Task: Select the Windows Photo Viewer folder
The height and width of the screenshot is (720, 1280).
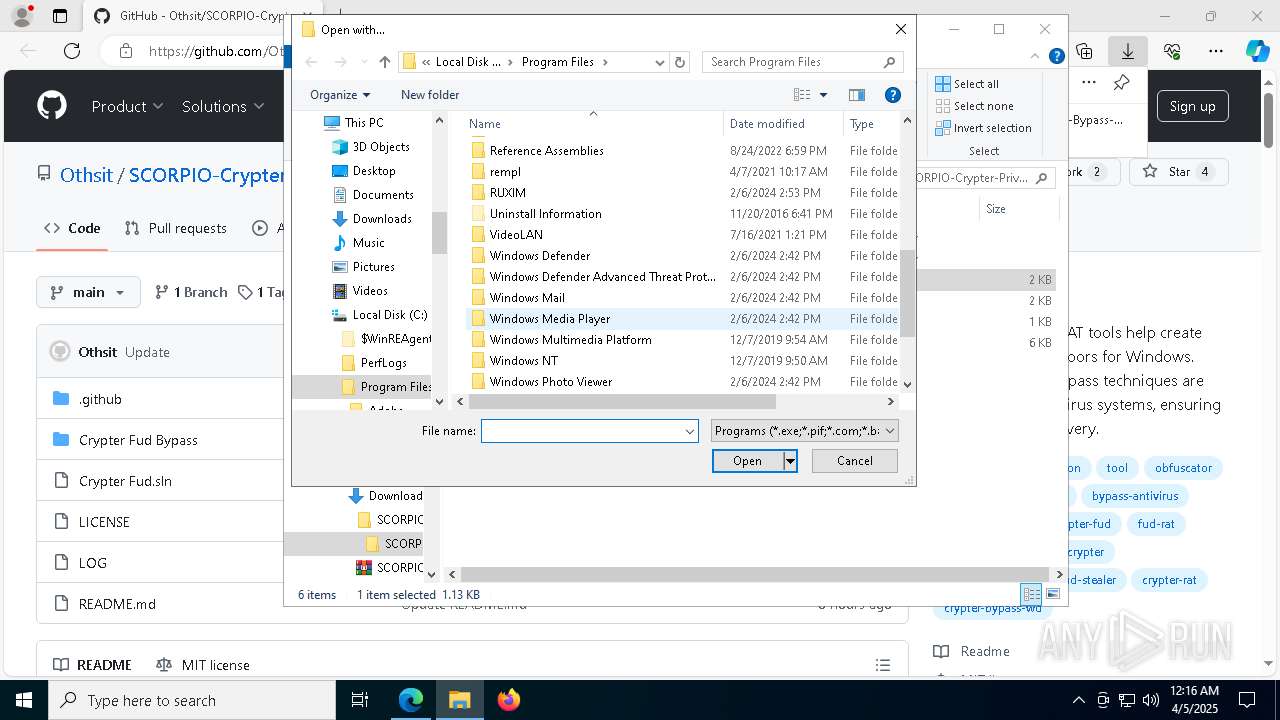Action: [x=550, y=382]
